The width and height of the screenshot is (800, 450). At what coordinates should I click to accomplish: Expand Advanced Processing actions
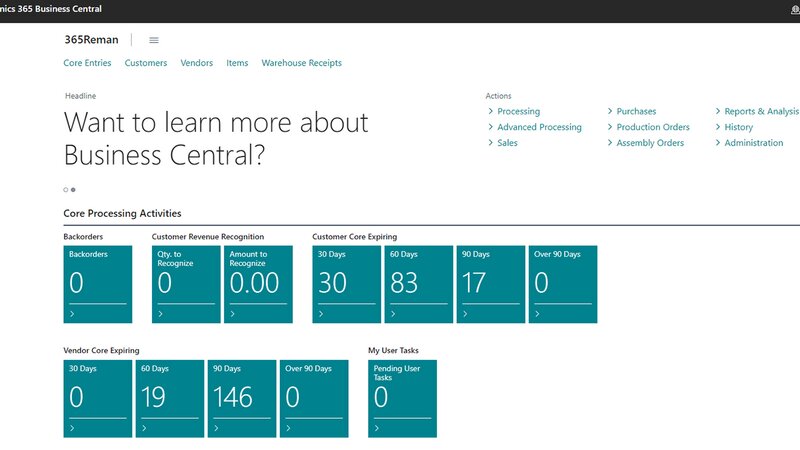[x=535, y=127]
